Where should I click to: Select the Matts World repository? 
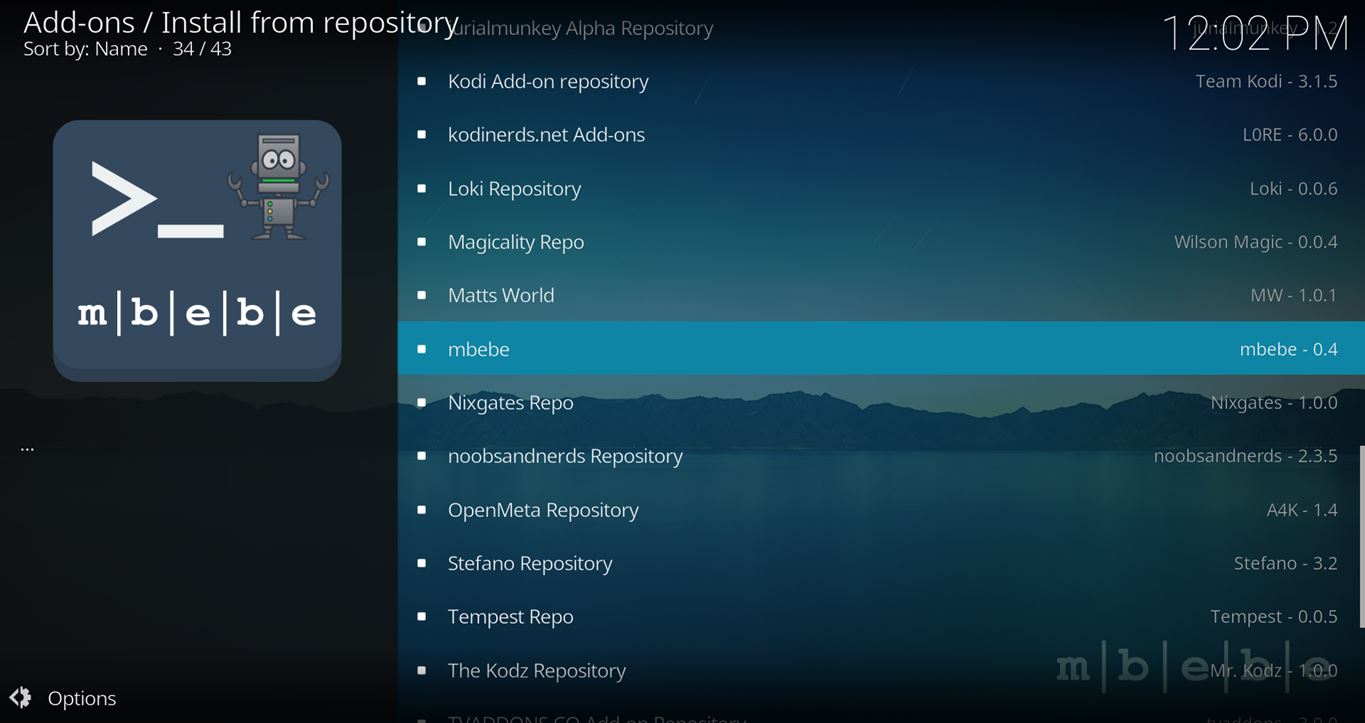[x=501, y=296]
